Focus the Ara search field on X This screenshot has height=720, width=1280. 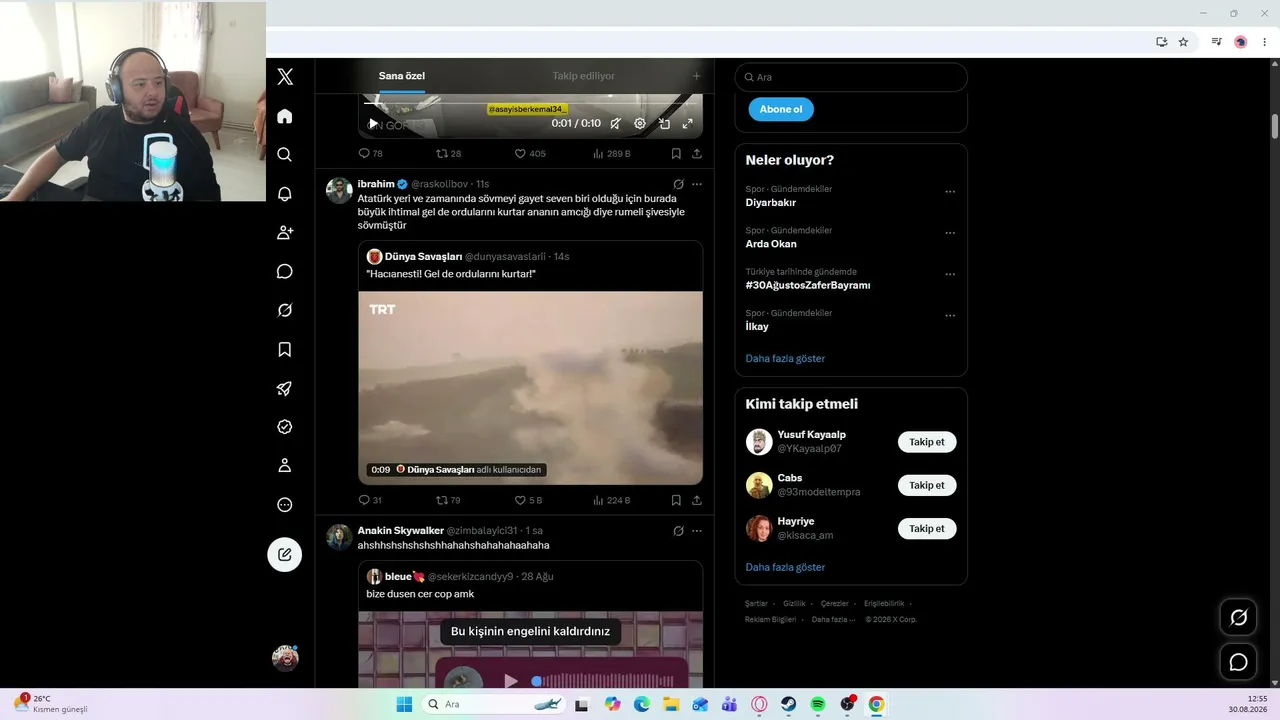pos(851,77)
